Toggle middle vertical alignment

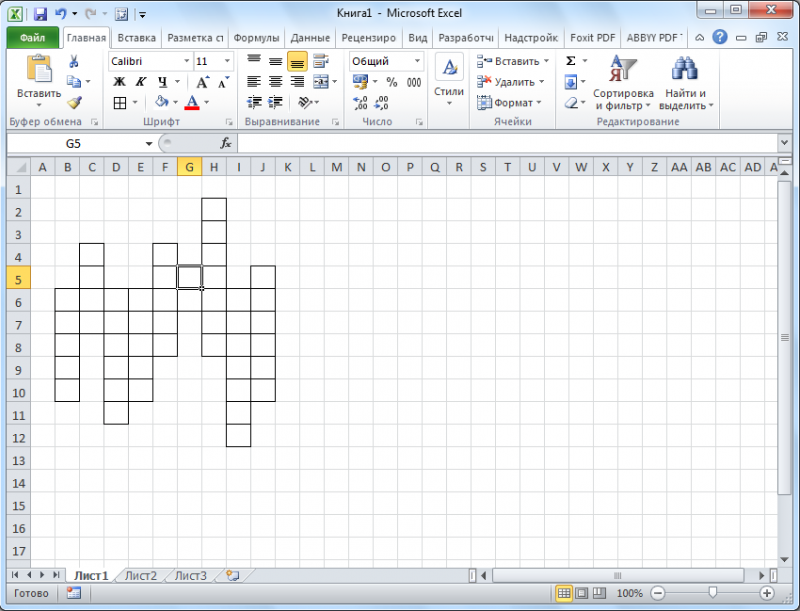click(276, 61)
